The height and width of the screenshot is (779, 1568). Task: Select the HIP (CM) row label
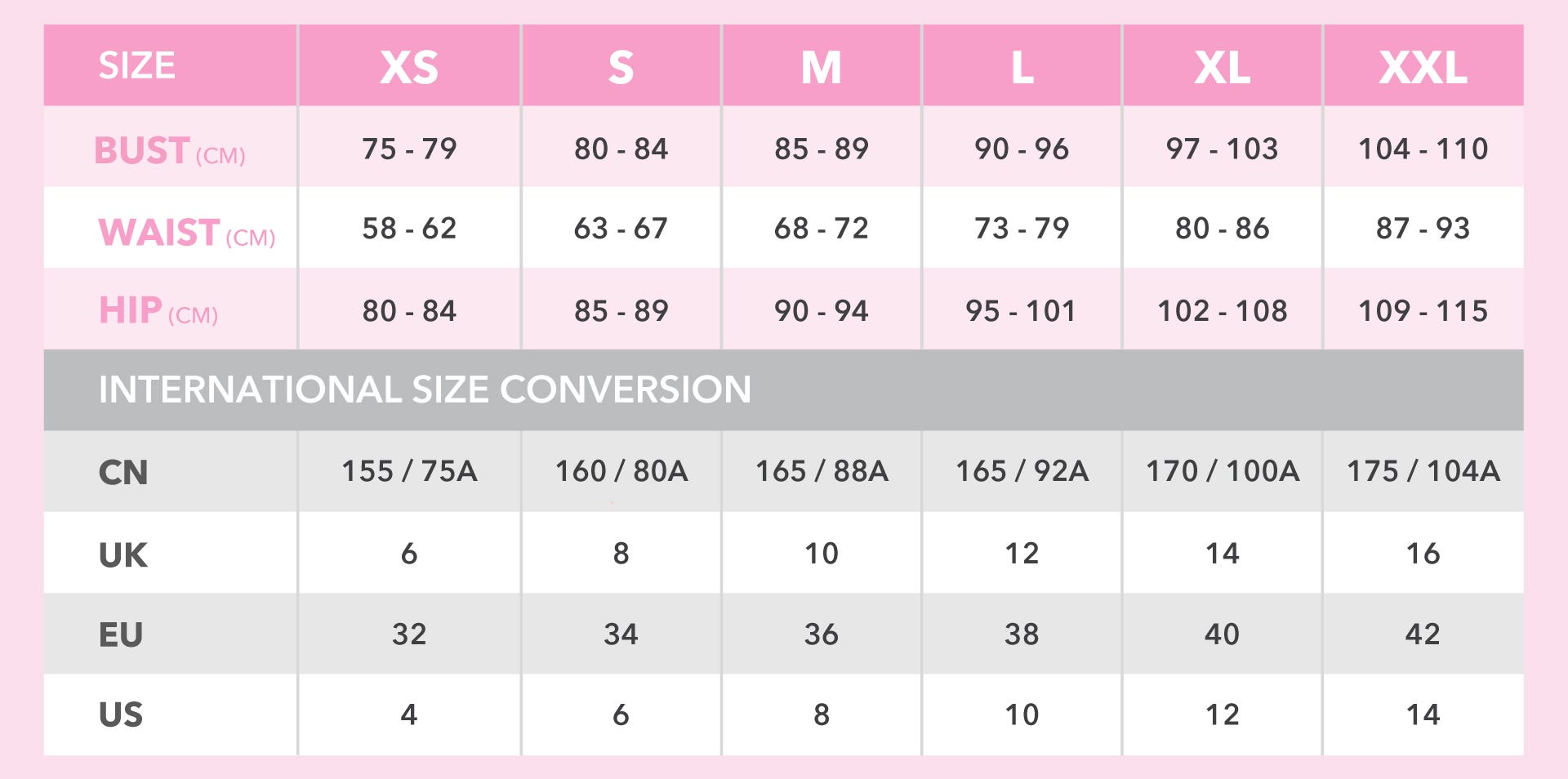click(158, 311)
